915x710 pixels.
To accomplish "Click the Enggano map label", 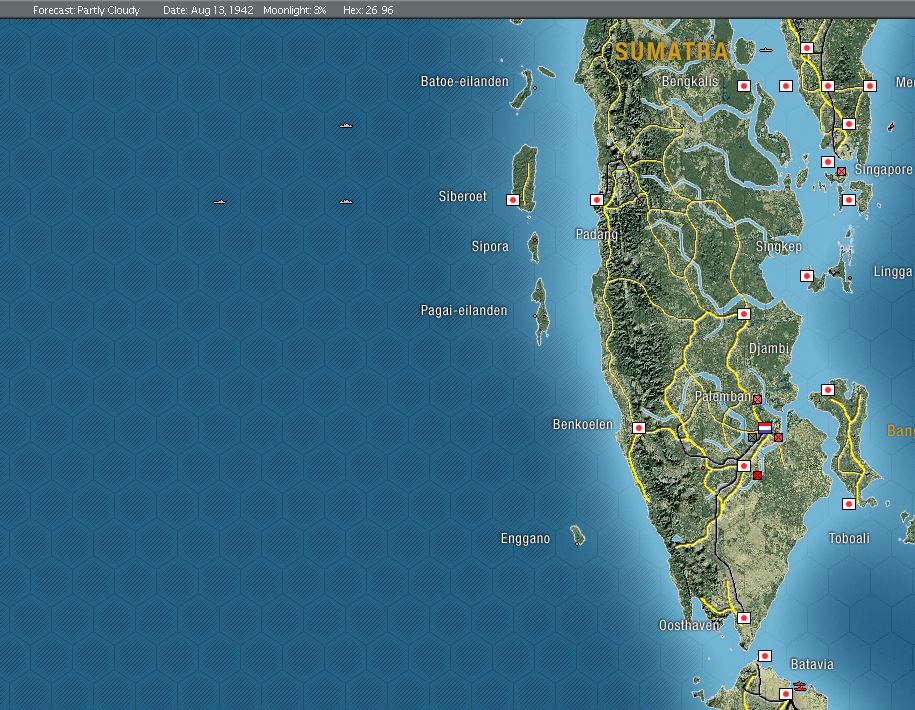I will (525, 538).
